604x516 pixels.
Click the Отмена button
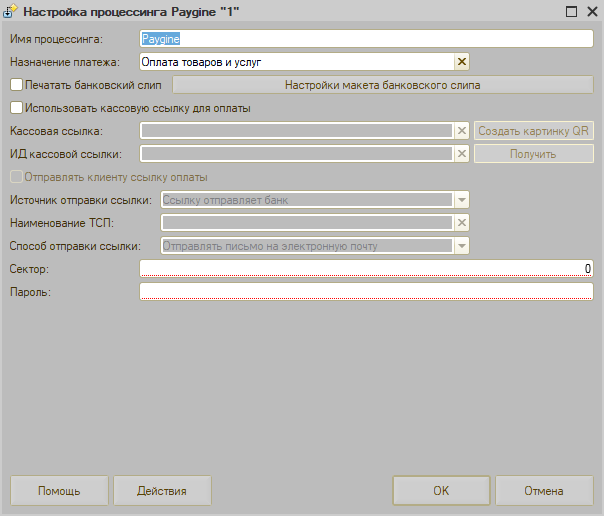tap(544, 491)
